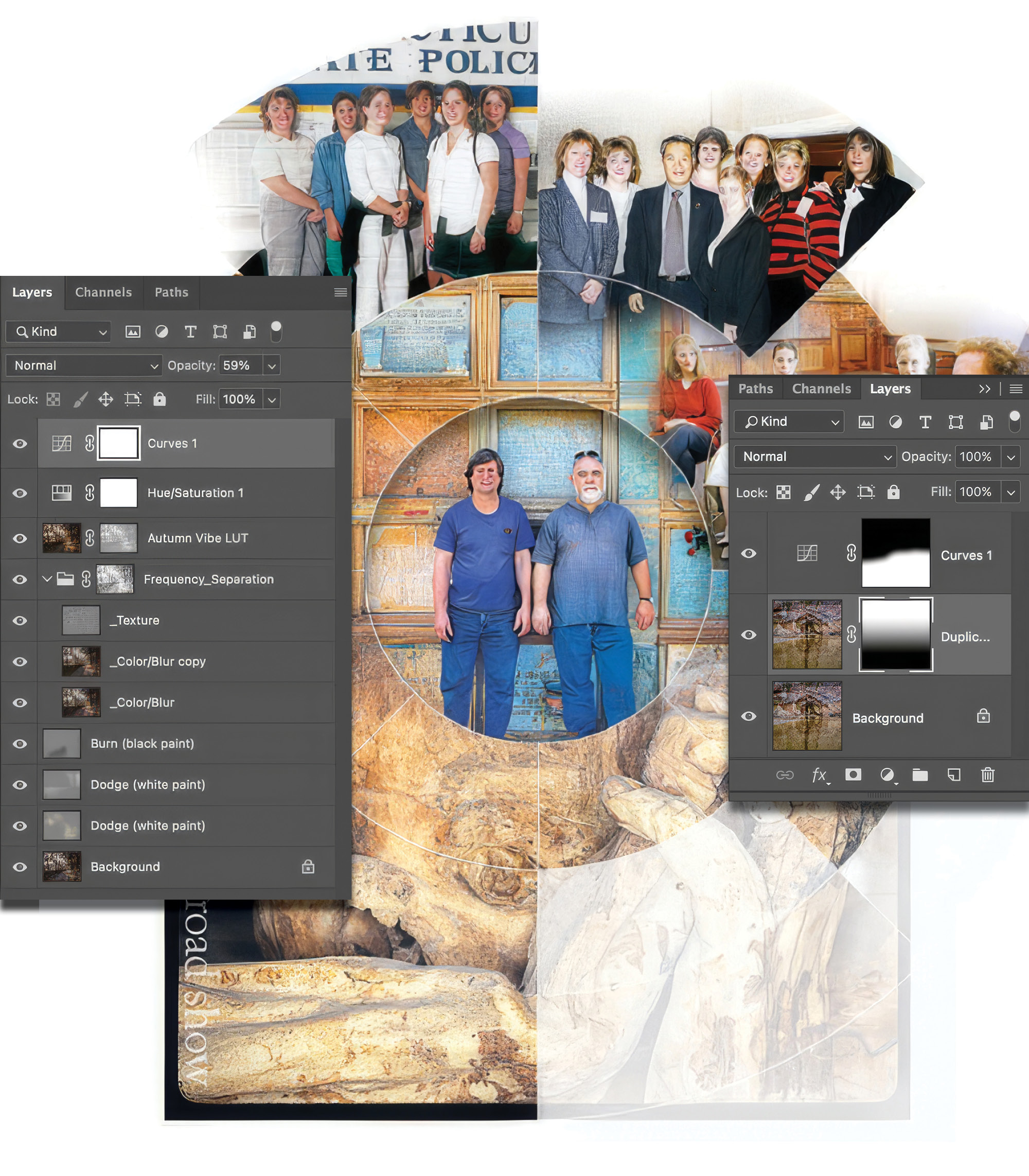This screenshot has width=1029, height=1176.
Task: Switch to Channels tab in left panel
Action: click(x=103, y=292)
